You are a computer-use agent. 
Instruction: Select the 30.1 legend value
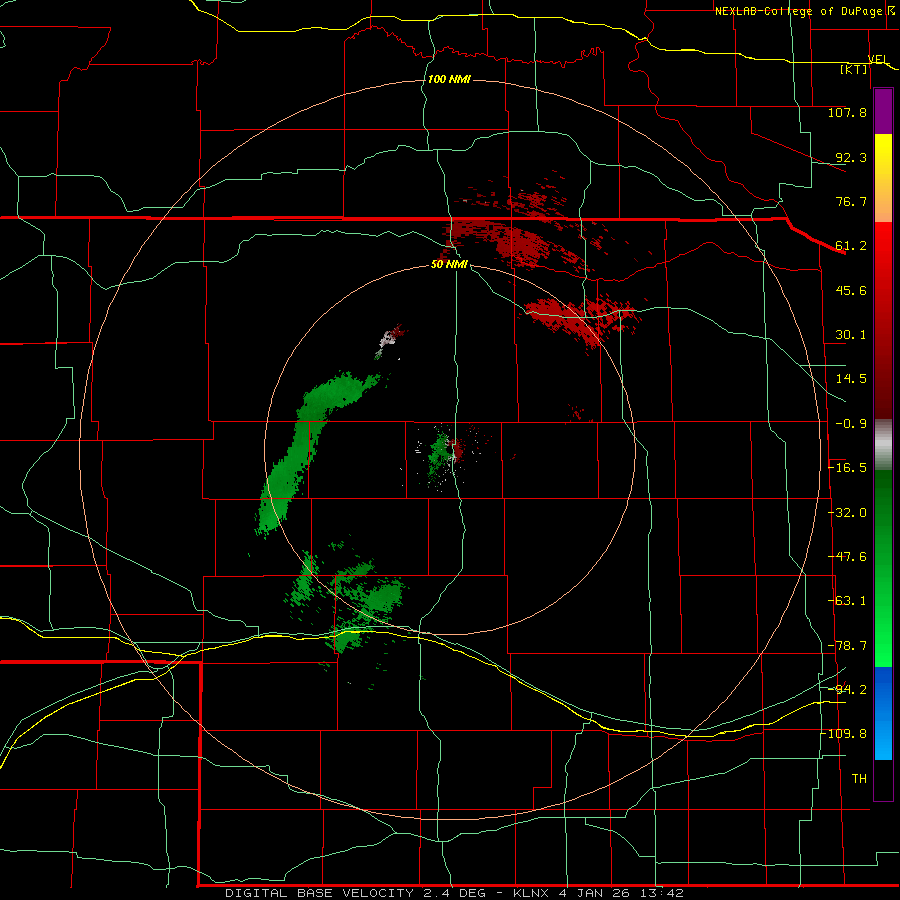[851, 335]
